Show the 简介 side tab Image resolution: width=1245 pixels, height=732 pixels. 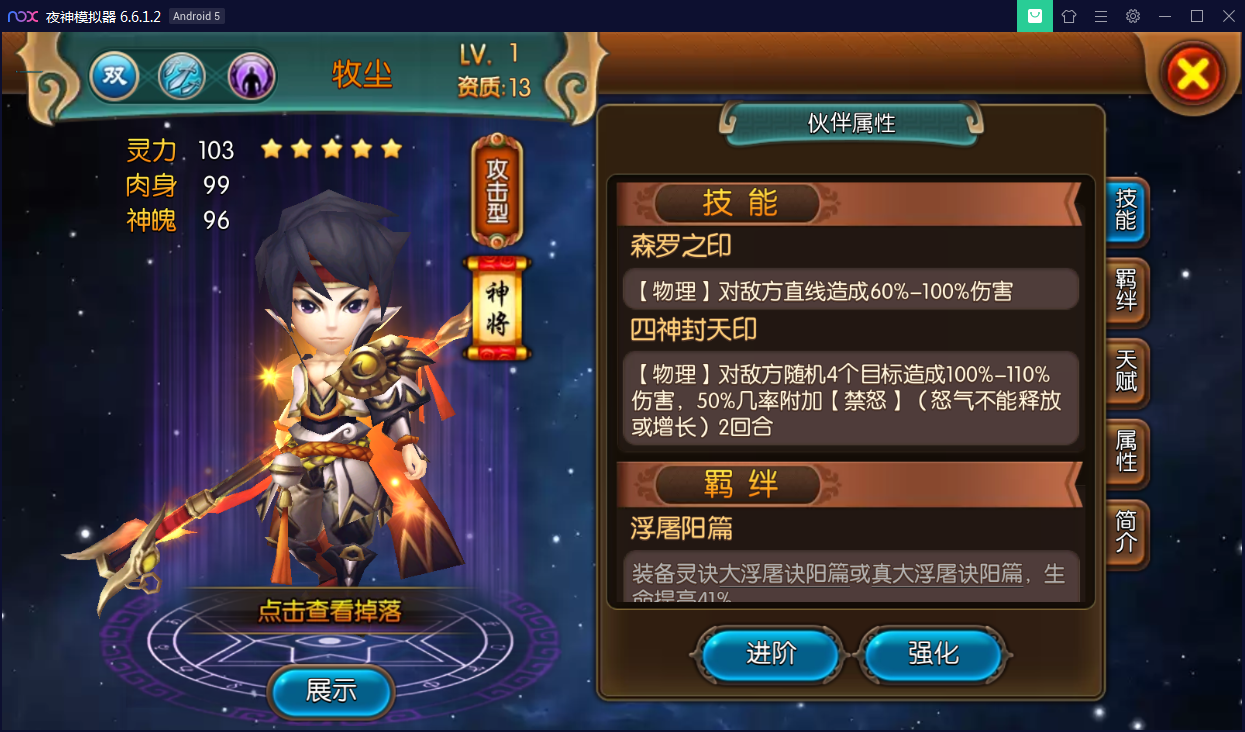(x=1126, y=532)
